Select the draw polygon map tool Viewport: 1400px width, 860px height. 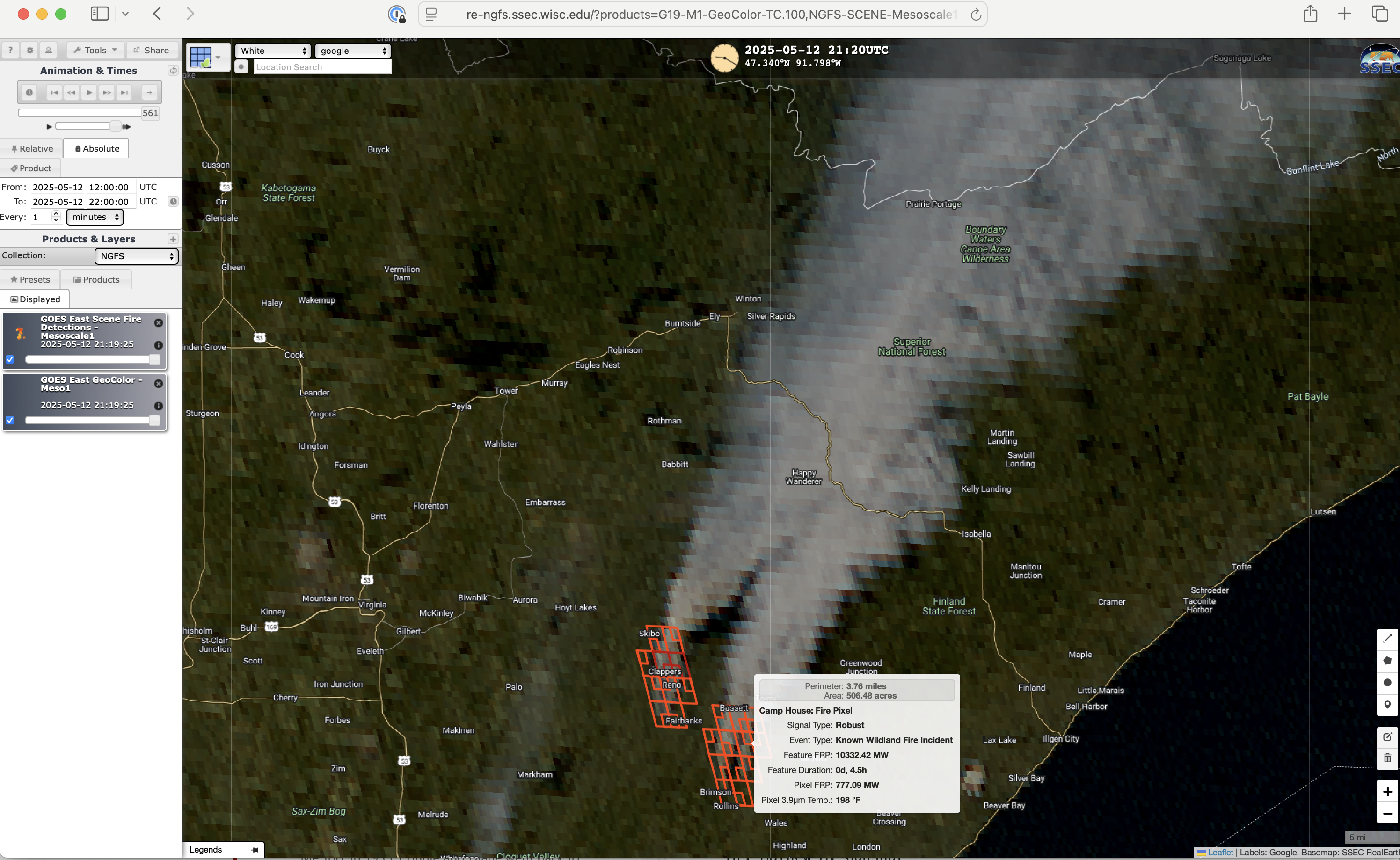tap(1387, 661)
